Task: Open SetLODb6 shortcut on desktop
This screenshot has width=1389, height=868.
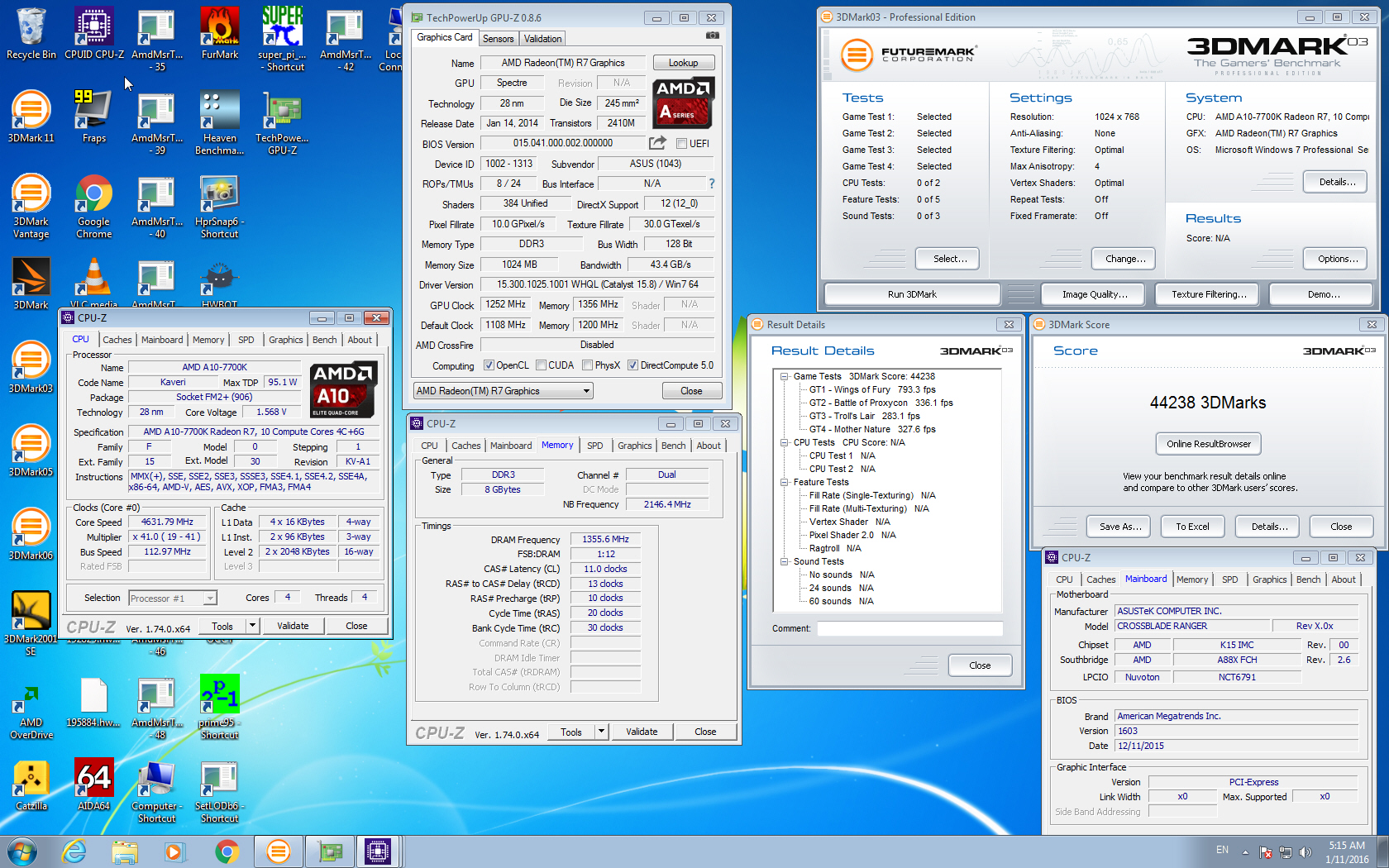Action: (219, 791)
